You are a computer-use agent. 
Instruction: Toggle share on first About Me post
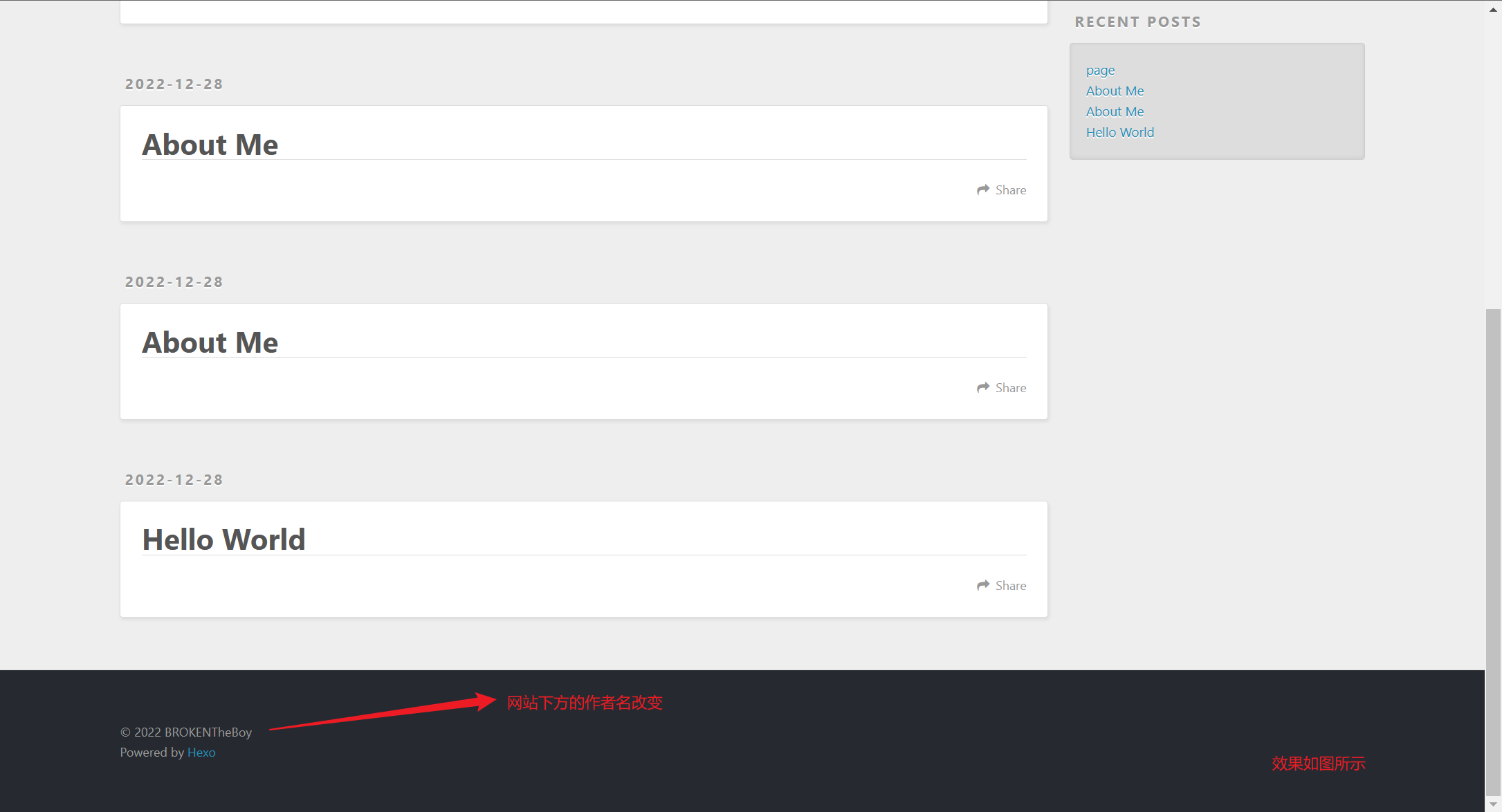[x=1002, y=189]
